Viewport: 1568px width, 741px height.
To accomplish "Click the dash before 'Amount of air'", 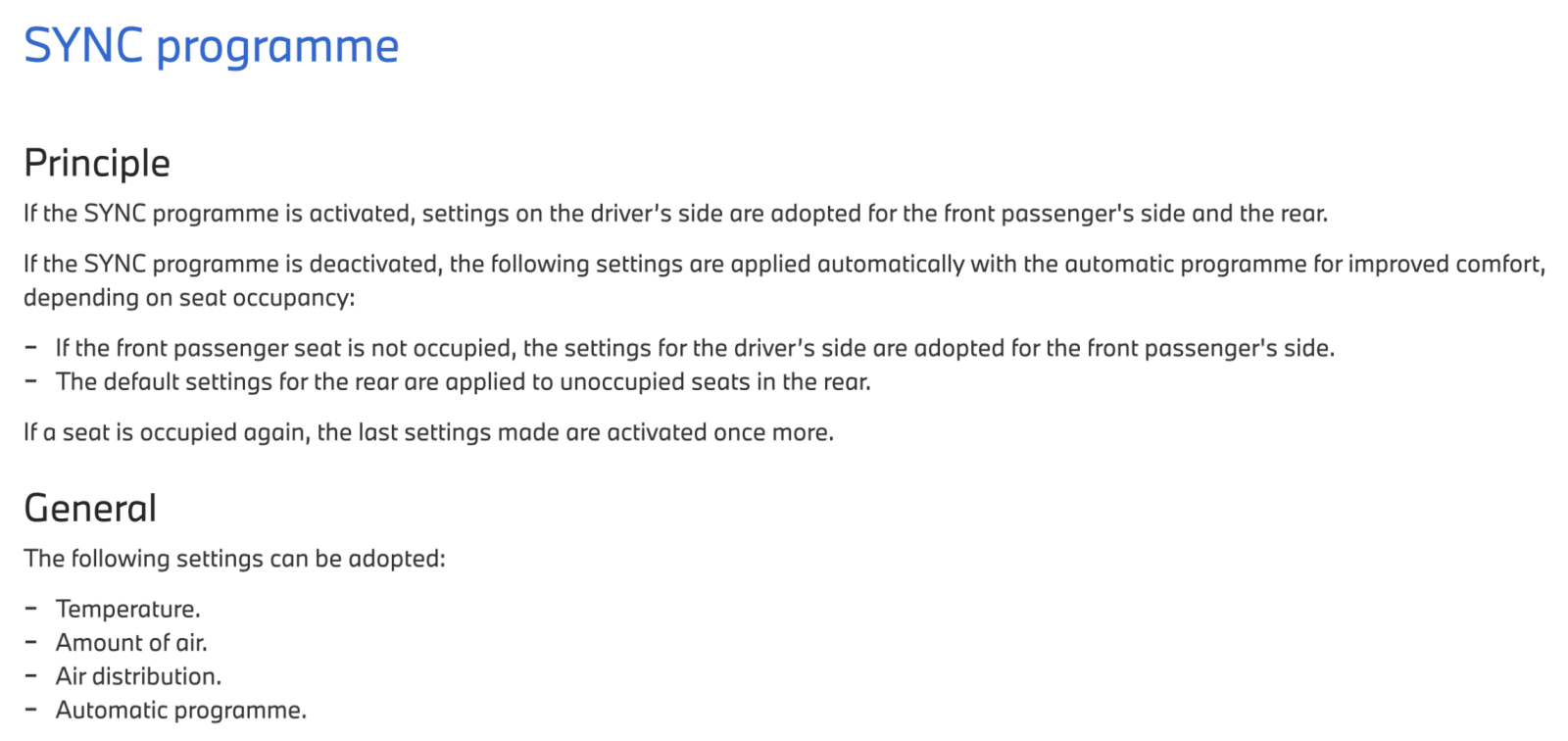I will 31,643.
